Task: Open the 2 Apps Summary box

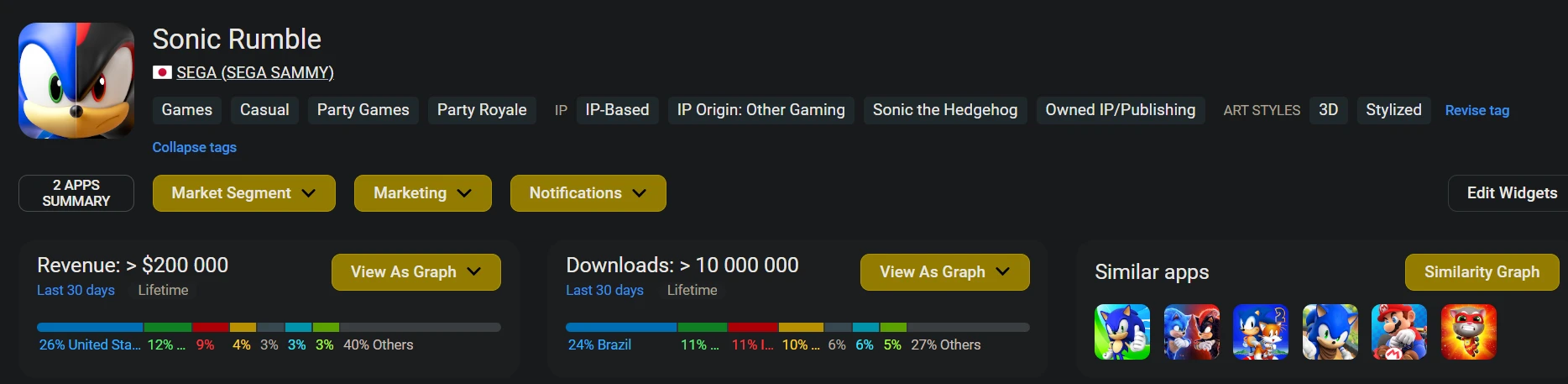Action: click(x=76, y=193)
